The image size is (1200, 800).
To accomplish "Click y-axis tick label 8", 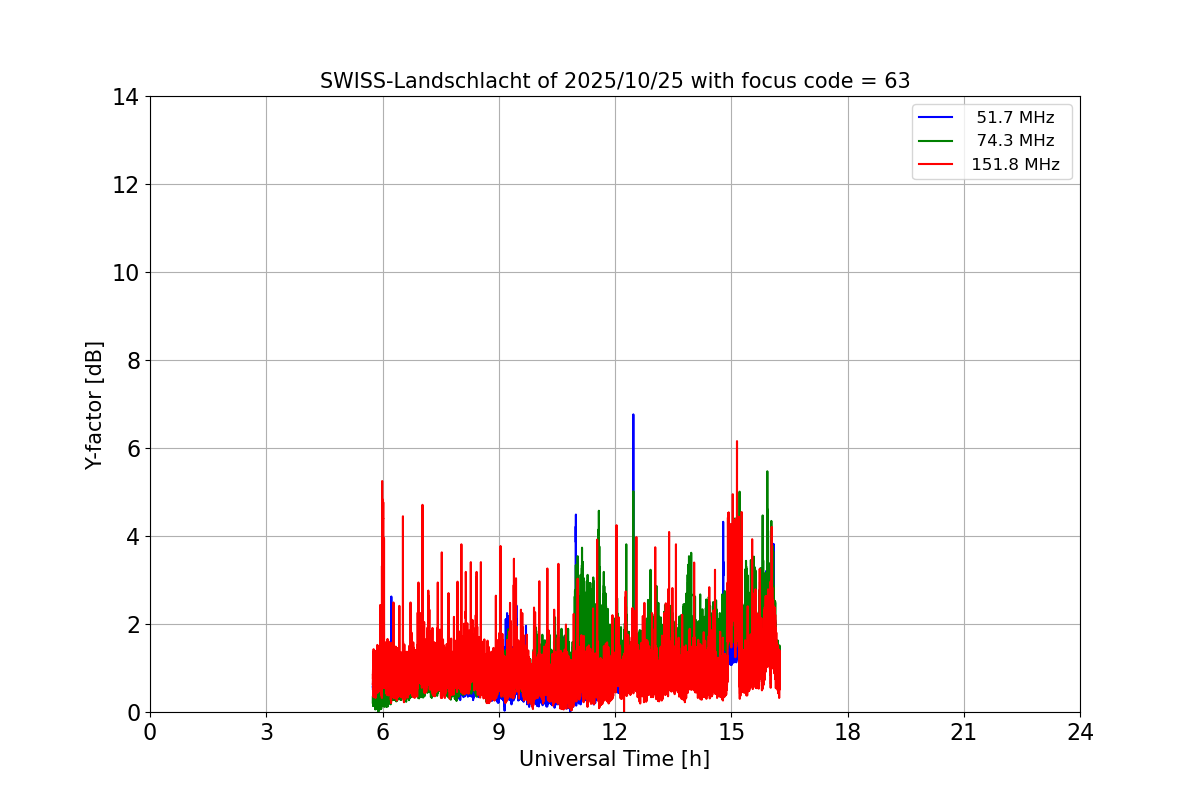I will tap(133, 361).
